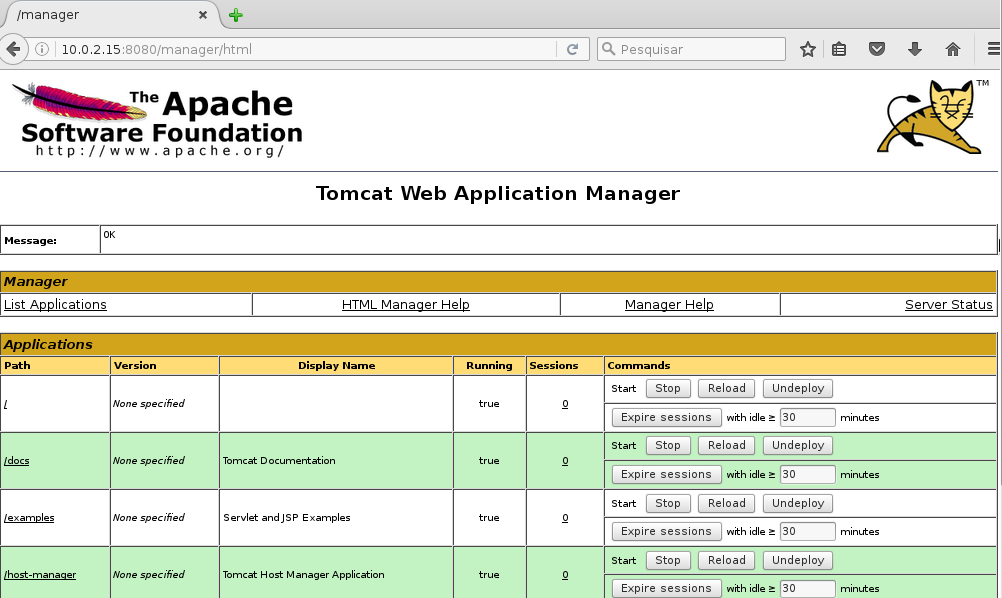Stop the /examples application

668,503
